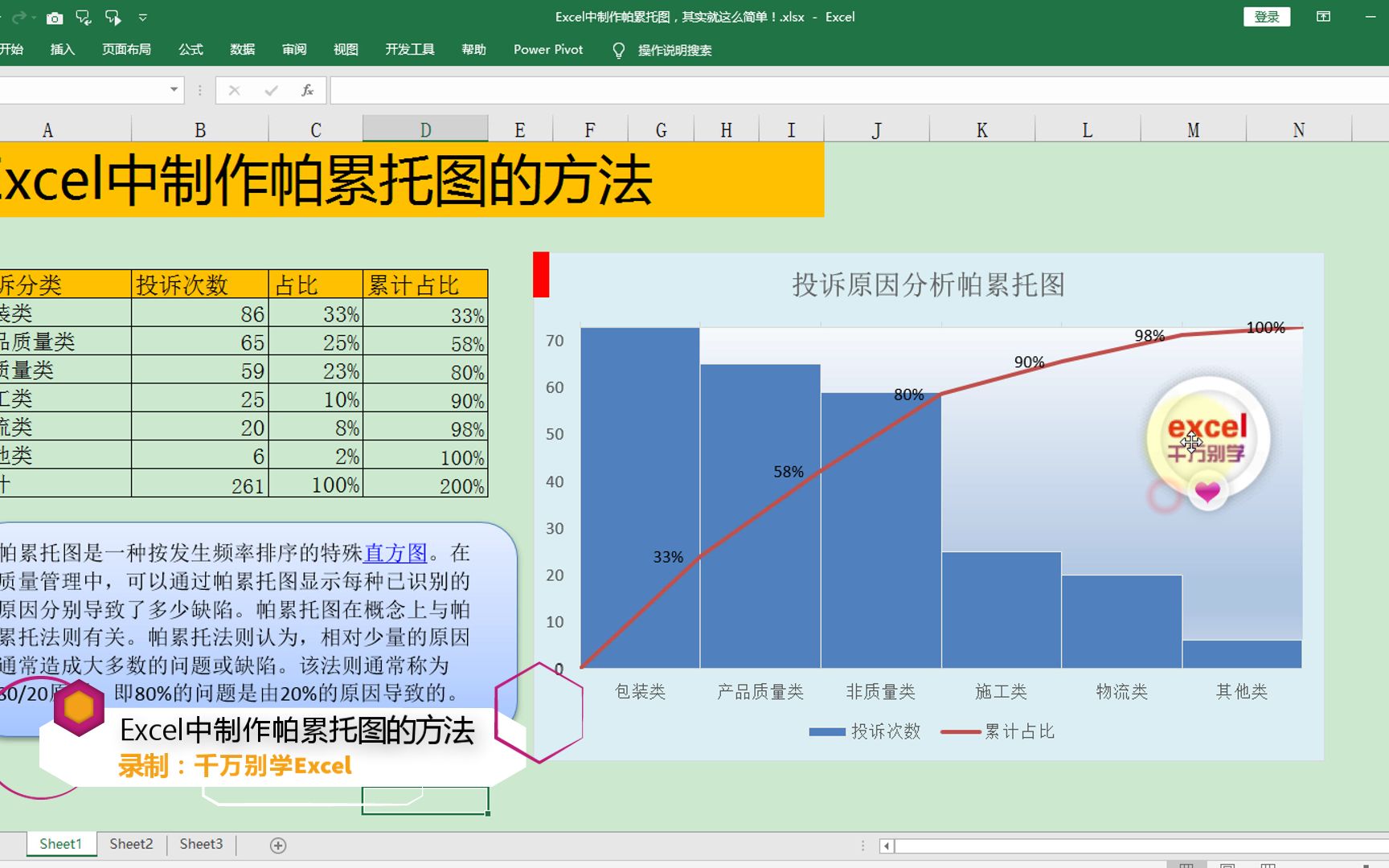Click the Cancel (X) icon in formula bar
This screenshot has height=868, width=1389.
234,90
